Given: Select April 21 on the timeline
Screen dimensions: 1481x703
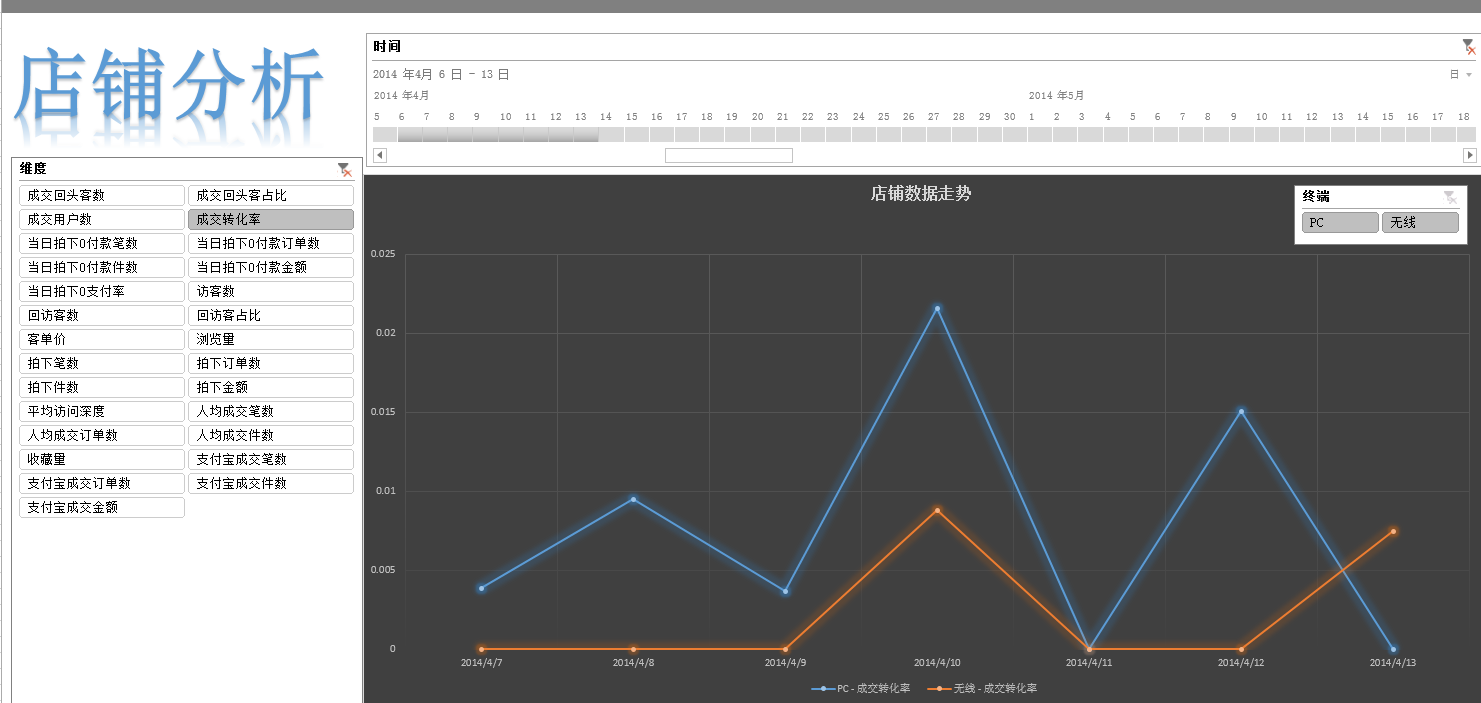Looking at the screenshot, I should click(788, 134).
